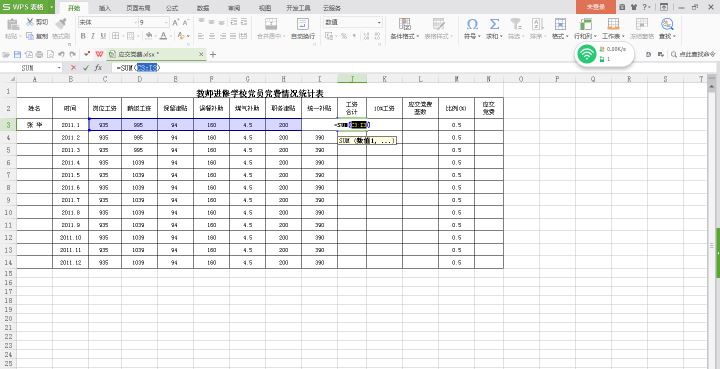Screen dimensions: 720x369
Task: Open the Conditional Formatting (条件格式) menu
Action: tap(405, 28)
